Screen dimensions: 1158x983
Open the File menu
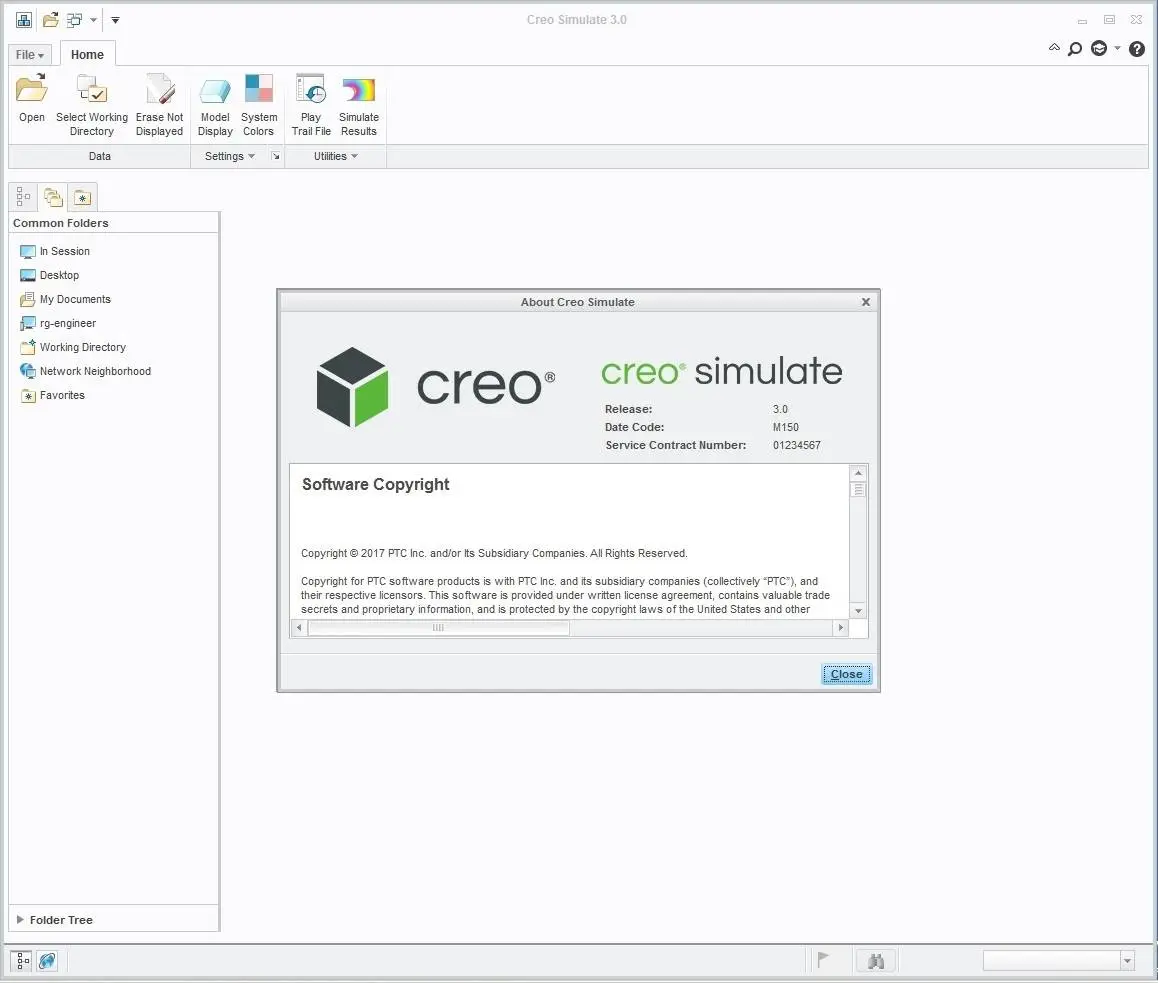(30, 55)
